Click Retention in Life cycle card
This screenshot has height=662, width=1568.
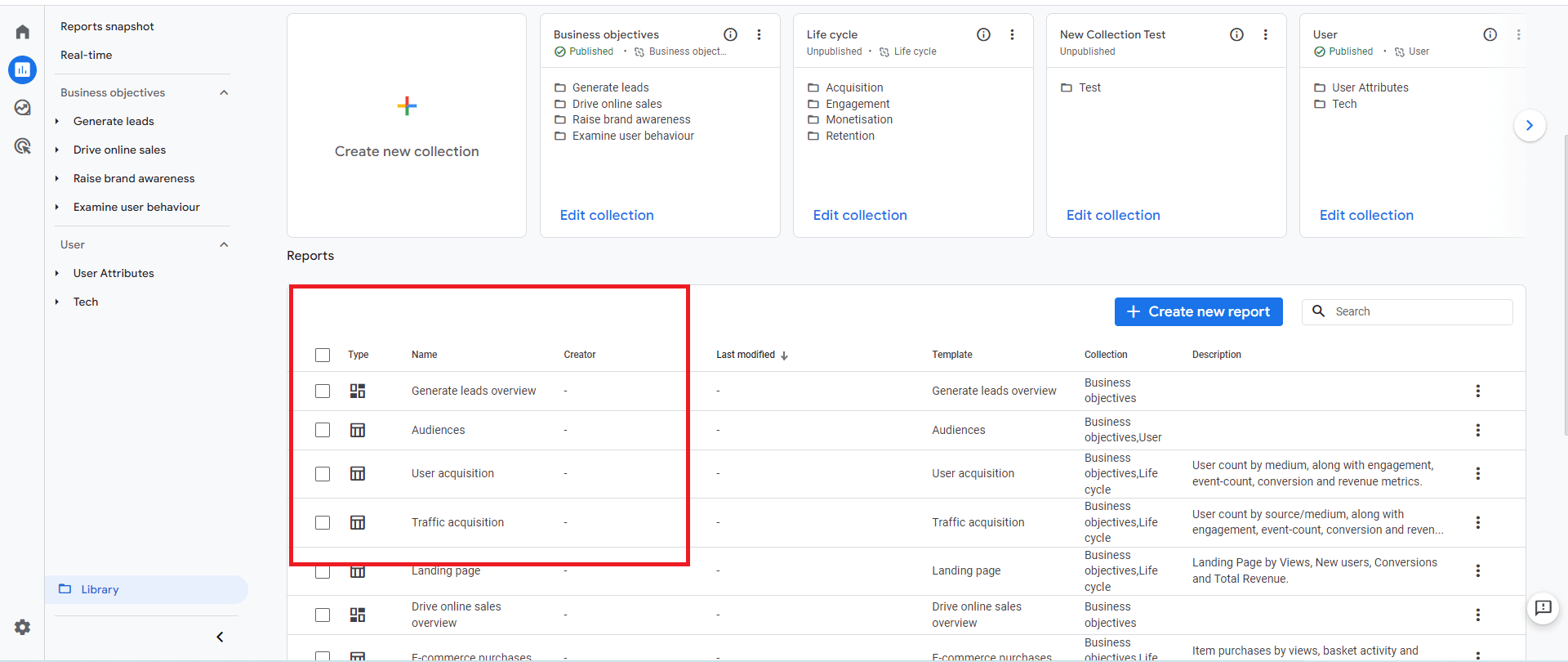(850, 136)
